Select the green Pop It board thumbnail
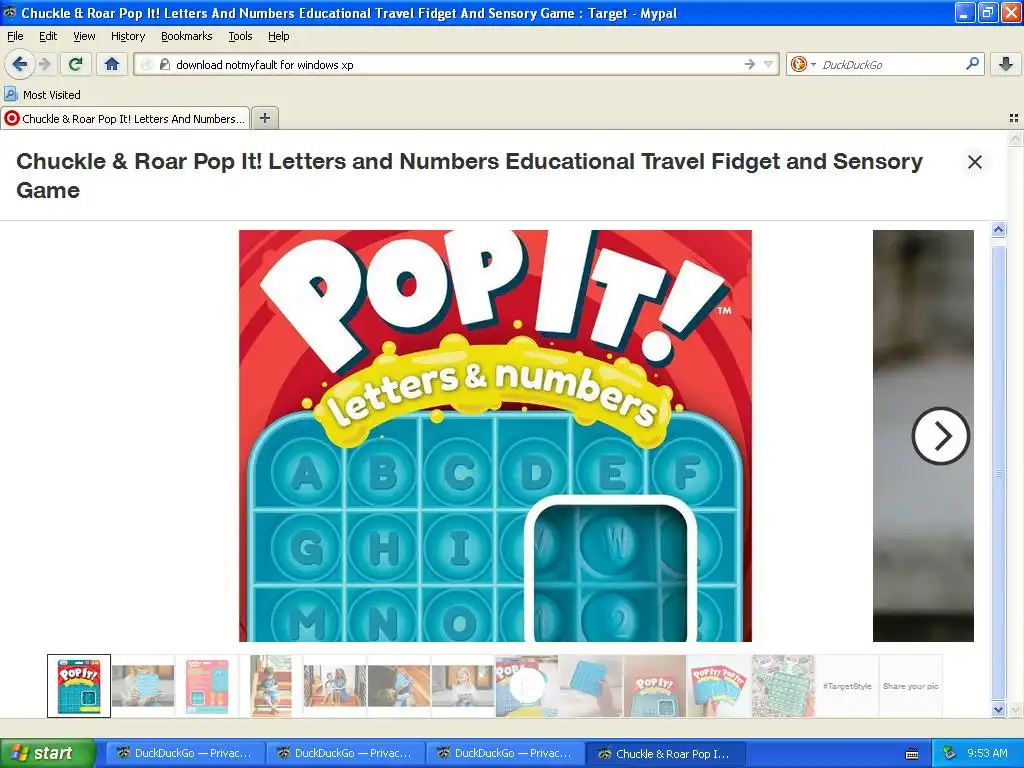Image resolution: width=1024 pixels, height=768 pixels. 783,686
